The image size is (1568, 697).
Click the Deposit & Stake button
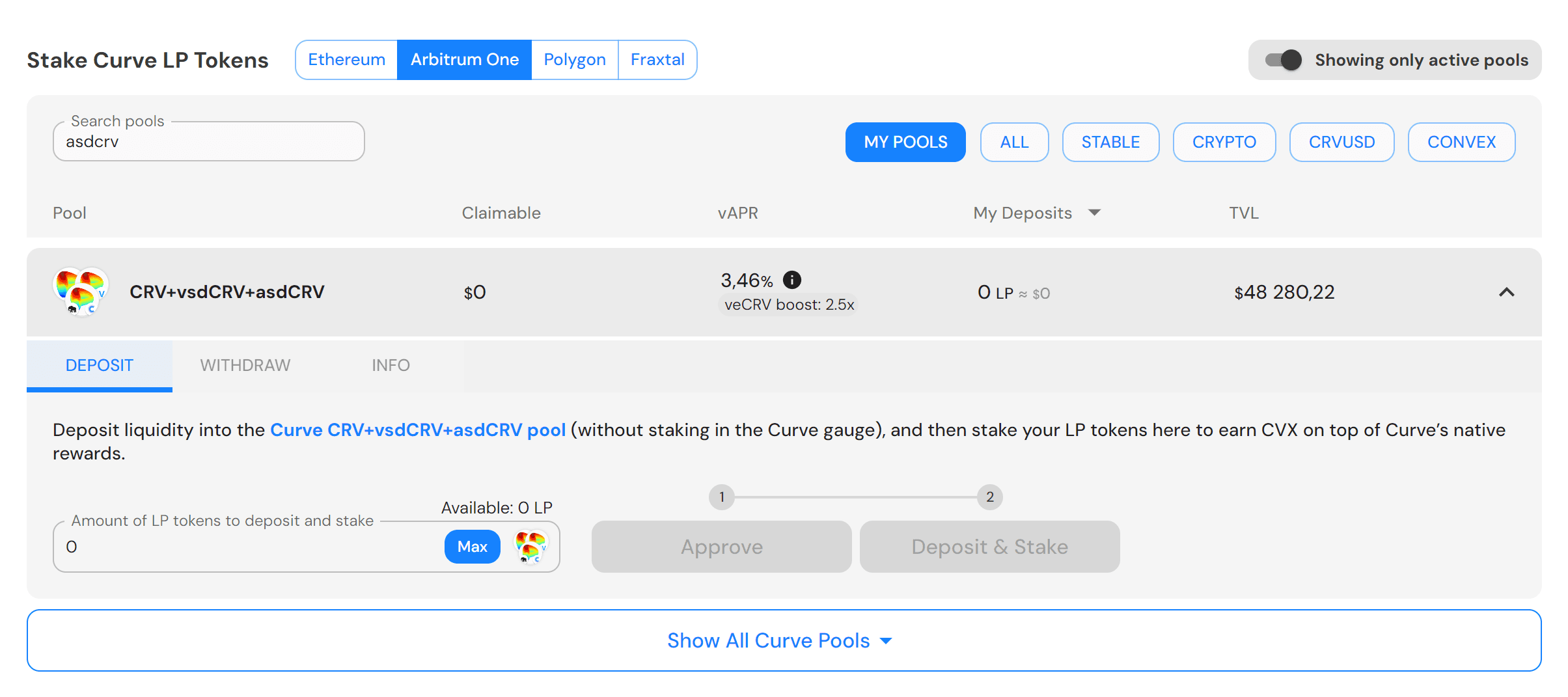coord(989,547)
